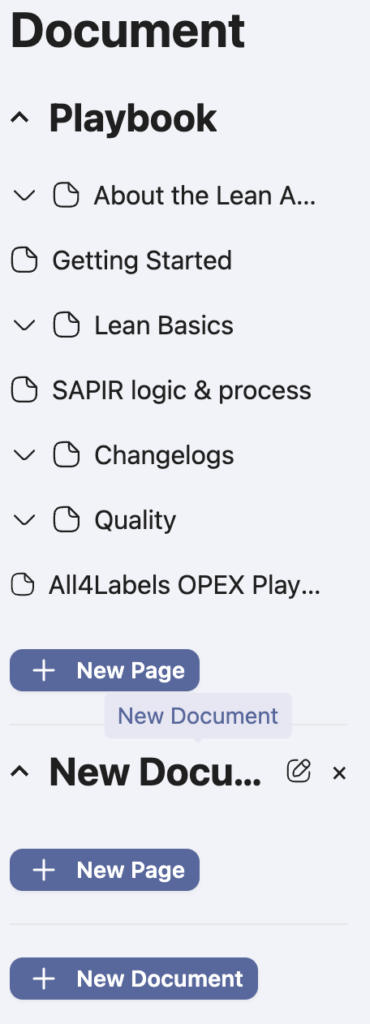Image resolution: width=370 pixels, height=1024 pixels.
Task: Click the page icon beside About the Lean A...
Action: click(66, 195)
